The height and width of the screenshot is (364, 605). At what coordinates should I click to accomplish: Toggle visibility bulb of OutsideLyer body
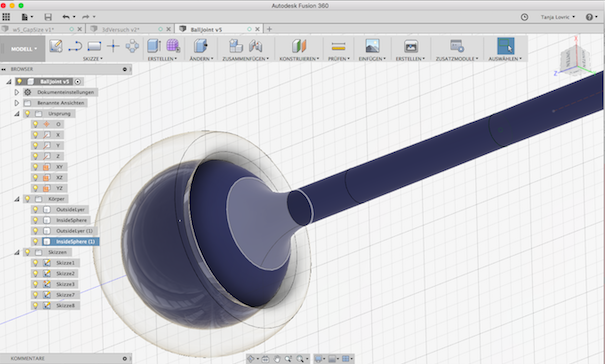[x=35, y=210]
